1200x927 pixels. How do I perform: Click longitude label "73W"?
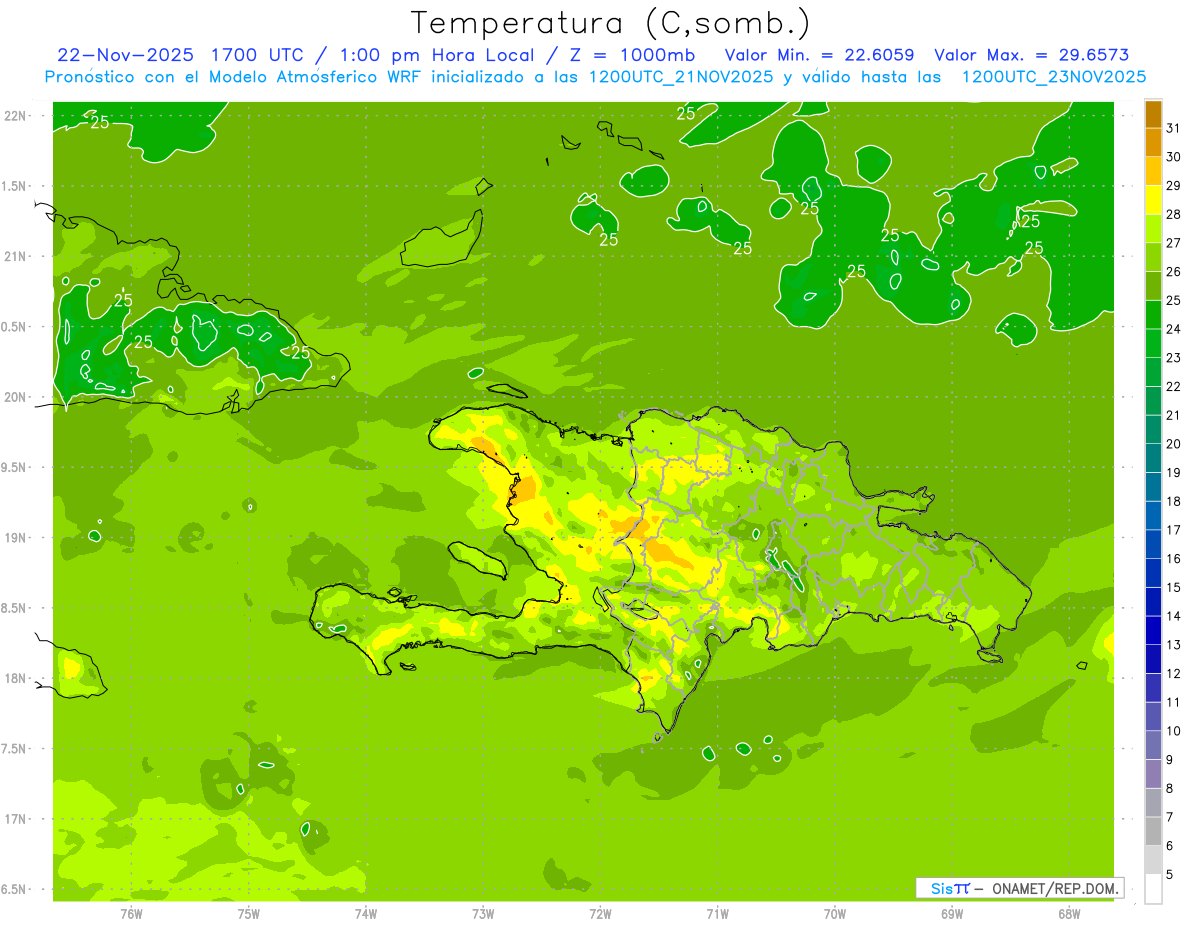click(483, 914)
